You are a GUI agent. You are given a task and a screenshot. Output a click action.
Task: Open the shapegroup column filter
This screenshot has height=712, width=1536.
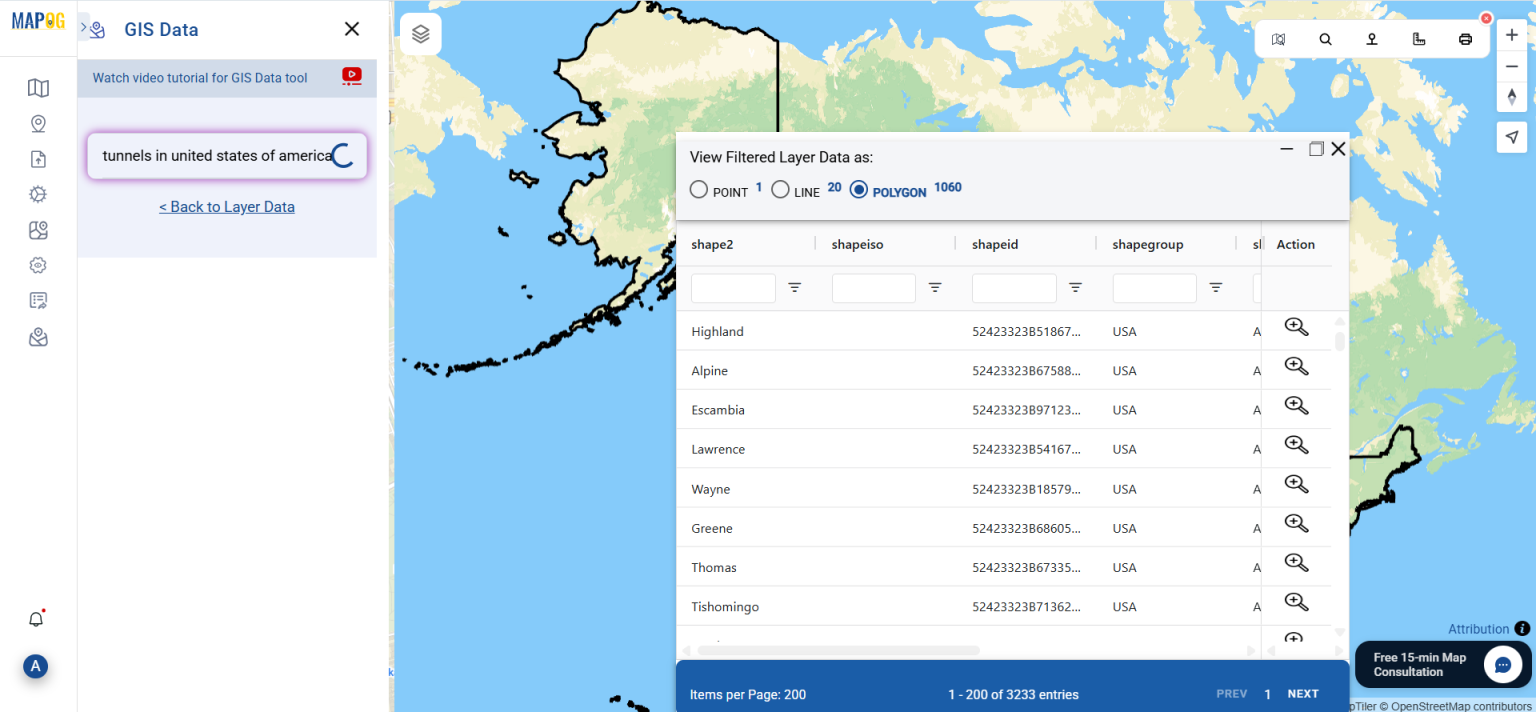pyautogui.click(x=1215, y=287)
